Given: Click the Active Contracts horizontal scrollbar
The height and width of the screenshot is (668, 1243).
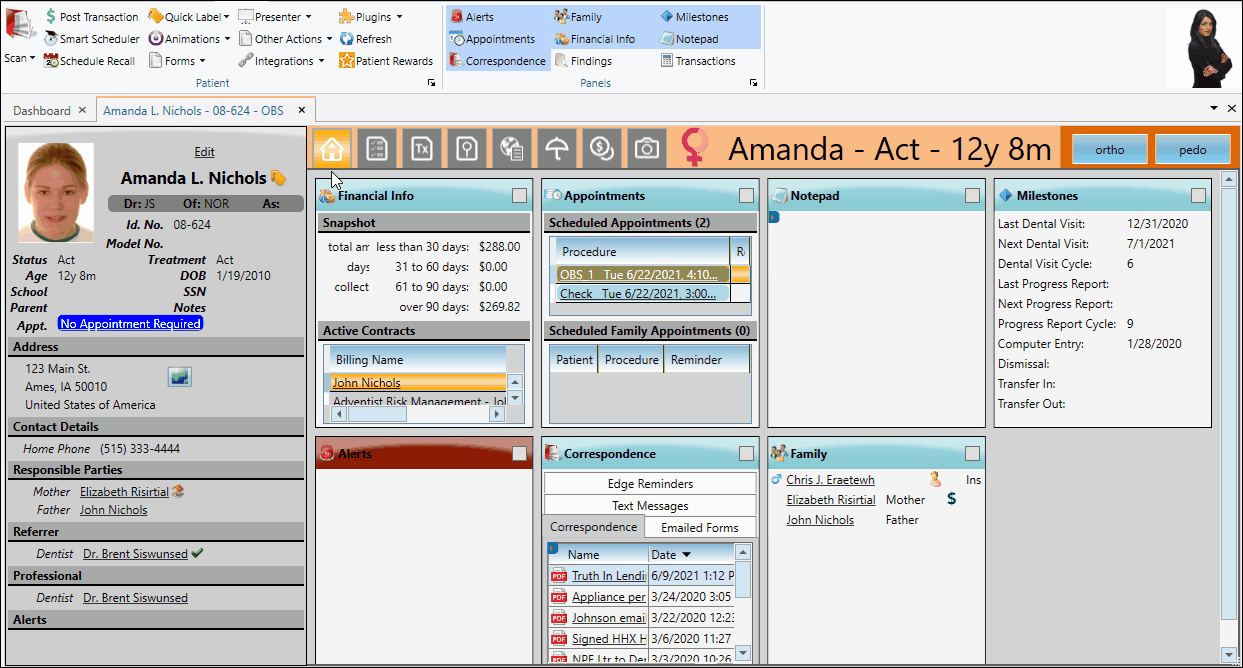Looking at the screenshot, I should click(419, 413).
